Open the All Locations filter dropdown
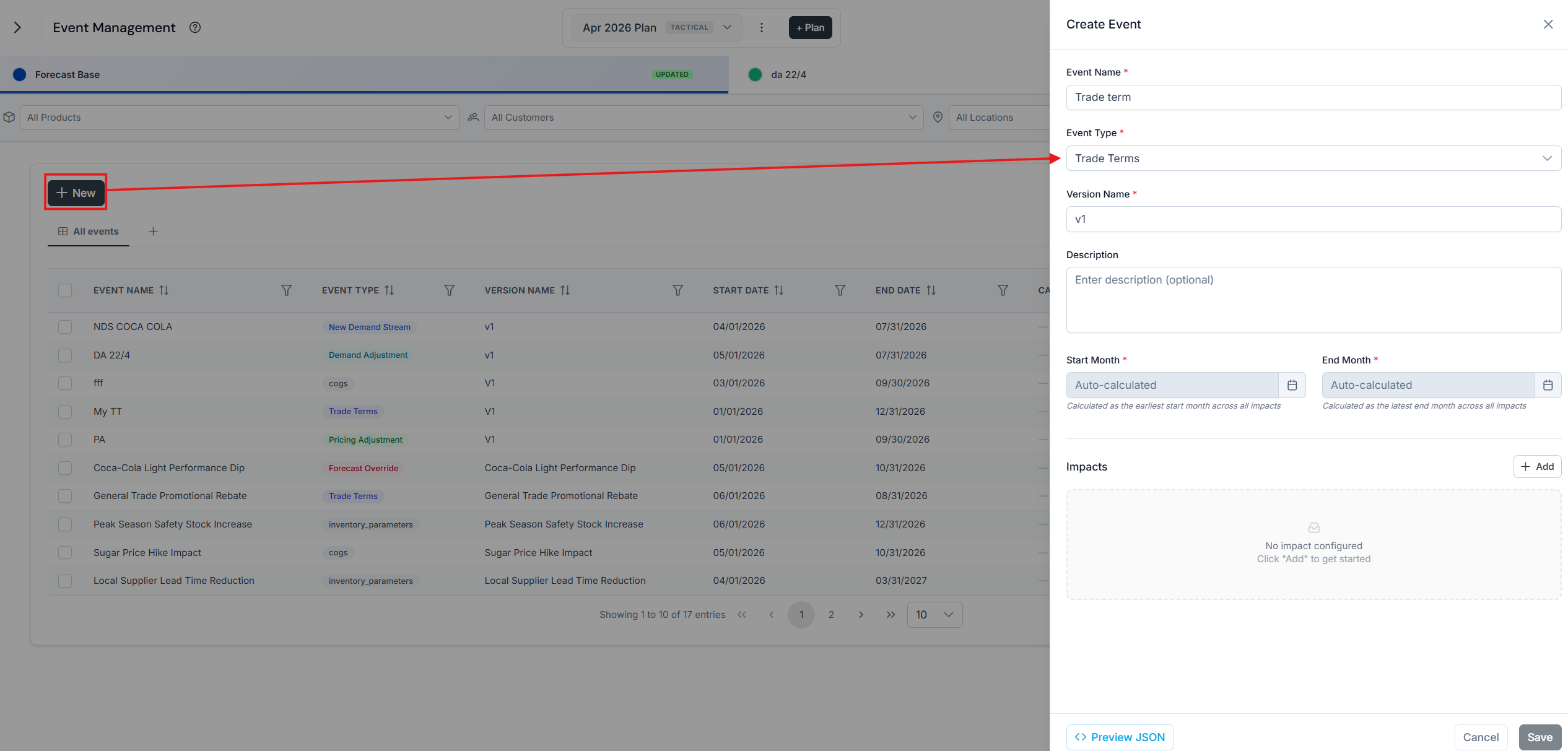Screen dimensions: 1568x751 coord(999,118)
